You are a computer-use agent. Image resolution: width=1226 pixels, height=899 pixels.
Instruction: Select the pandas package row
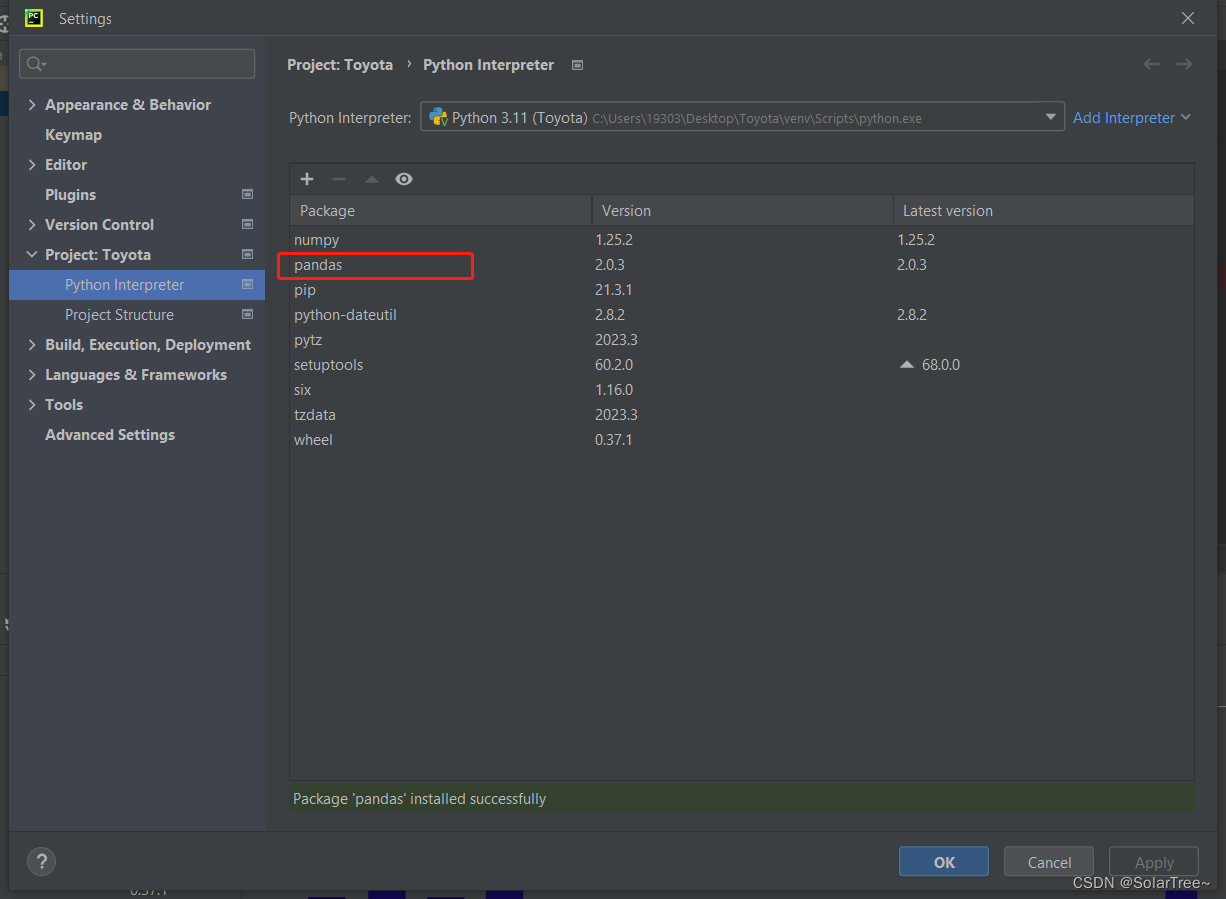click(742, 265)
